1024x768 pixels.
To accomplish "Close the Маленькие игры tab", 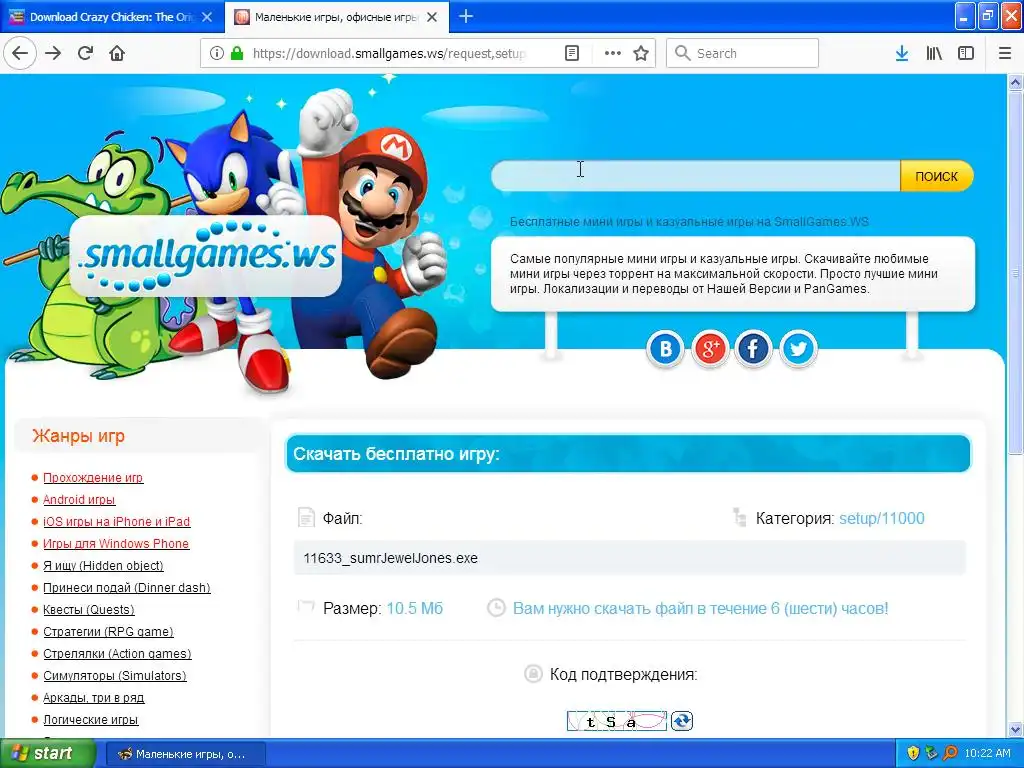I will coord(432,17).
